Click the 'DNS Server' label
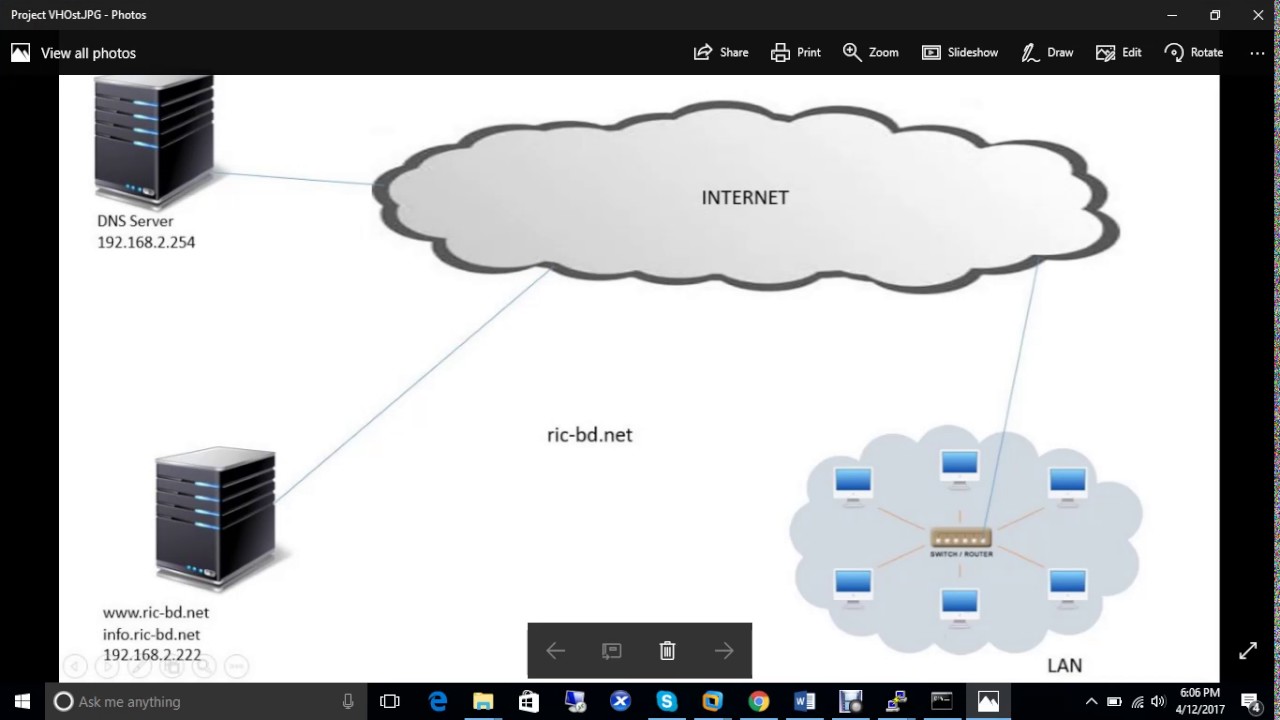This screenshot has height=720, width=1280. click(135, 221)
